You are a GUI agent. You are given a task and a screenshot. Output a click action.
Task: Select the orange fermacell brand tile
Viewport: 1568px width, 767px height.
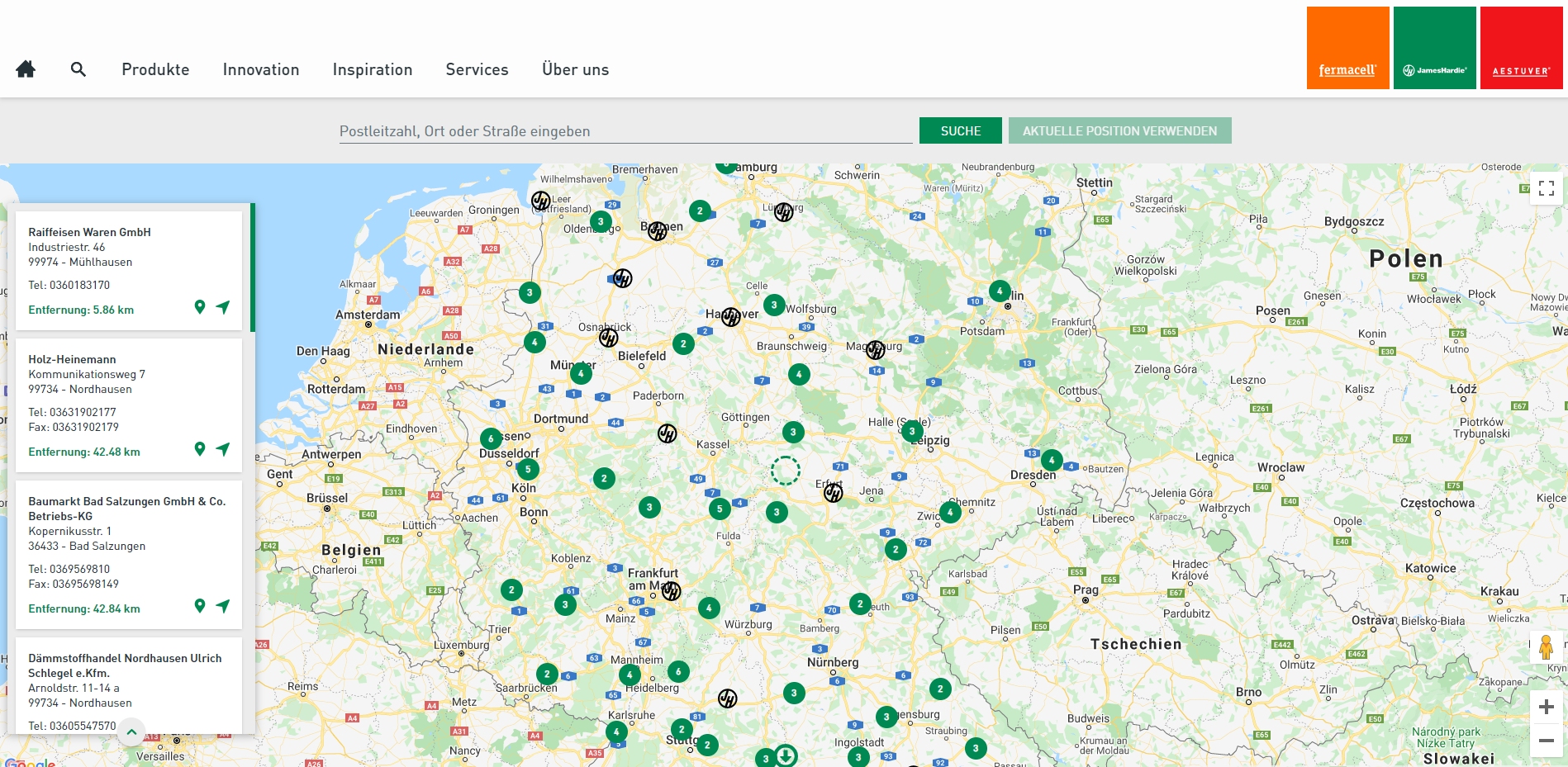tap(1347, 48)
